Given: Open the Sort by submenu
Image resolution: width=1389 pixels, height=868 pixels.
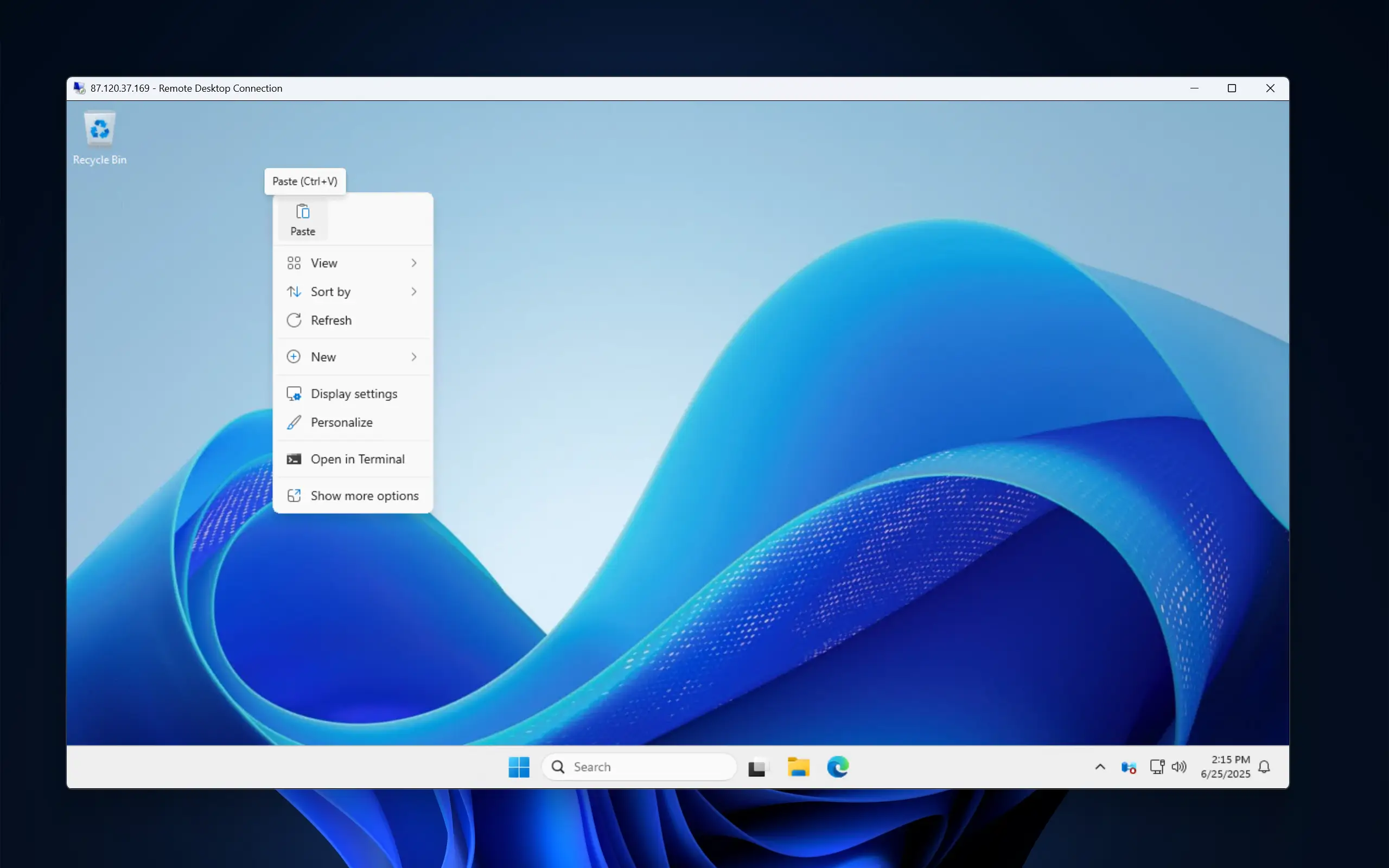Looking at the screenshot, I should click(x=353, y=292).
